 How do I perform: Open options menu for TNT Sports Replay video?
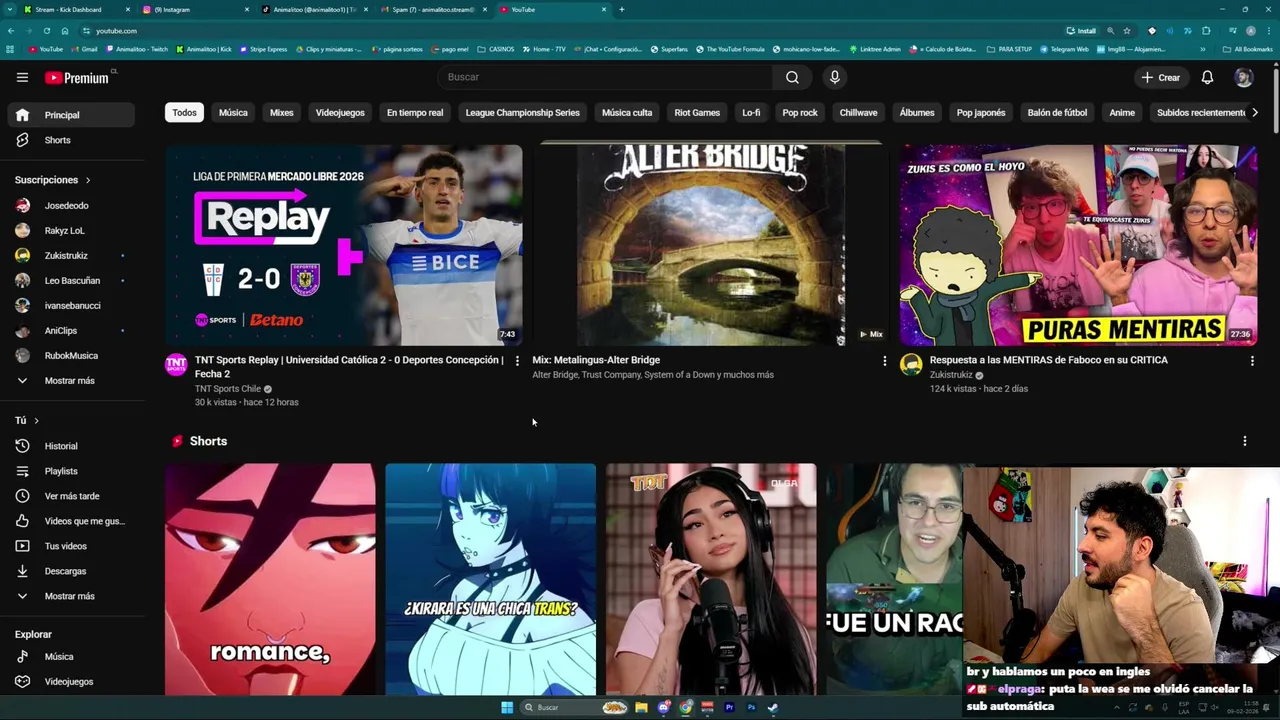pyautogui.click(x=517, y=361)
